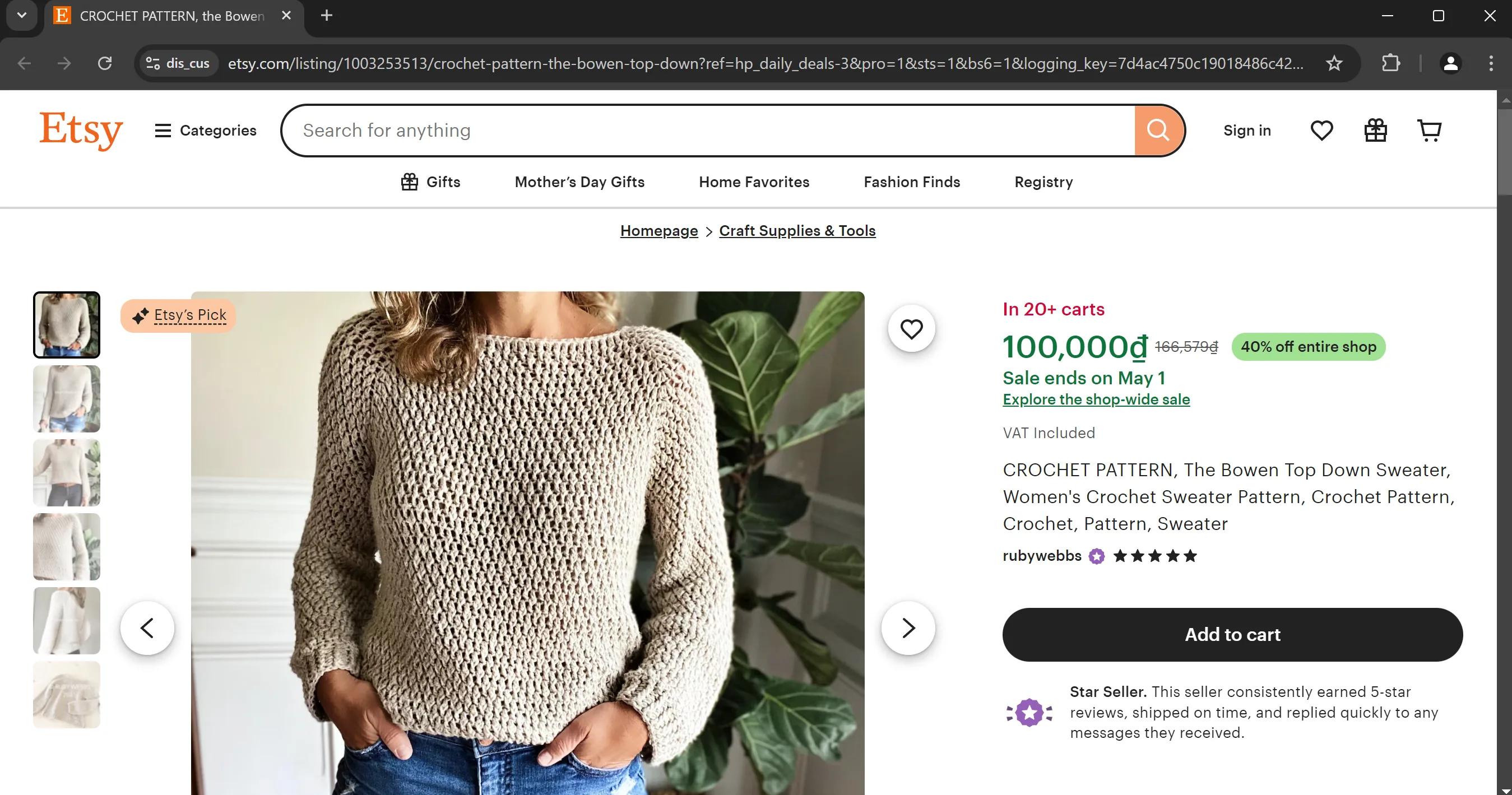Favorite this sweater pattern listing

911,328
